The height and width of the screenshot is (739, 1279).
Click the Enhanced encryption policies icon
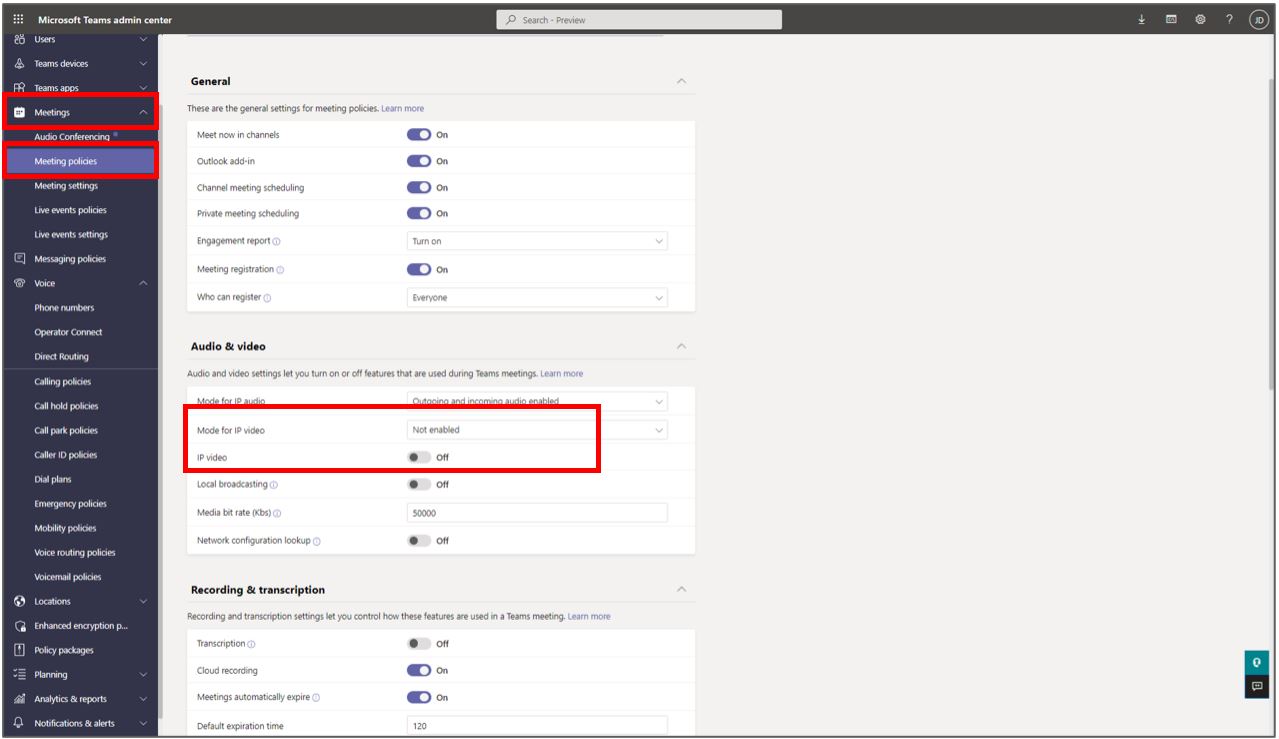coord(18,625)
